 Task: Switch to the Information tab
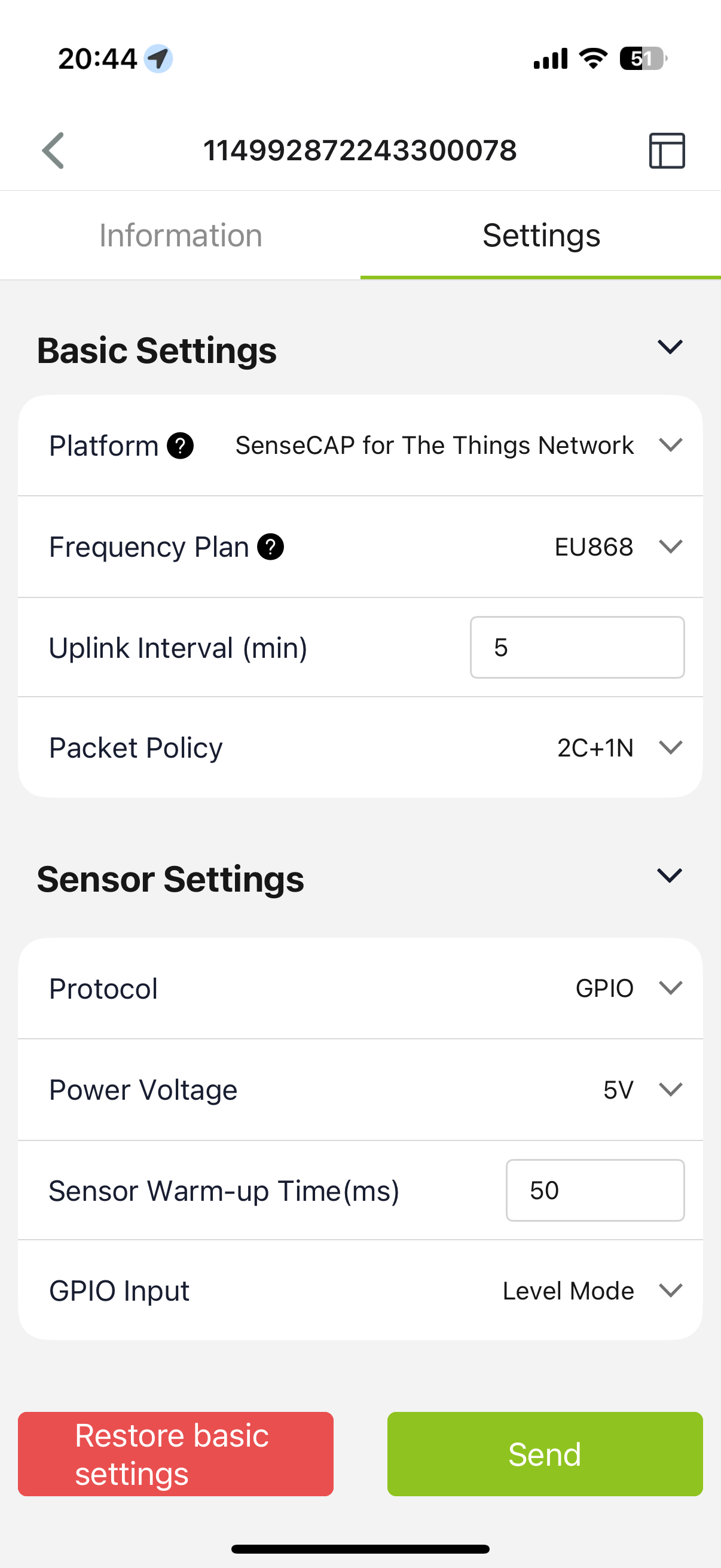[181, 236]
